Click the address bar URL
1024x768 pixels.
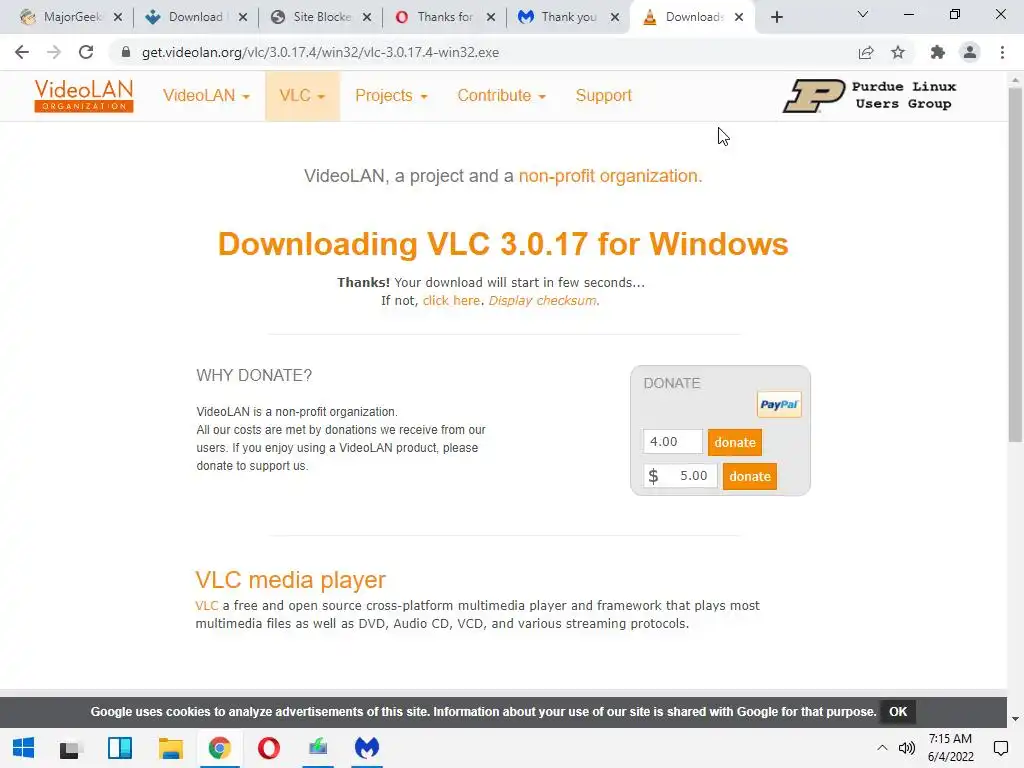[320, 52]
